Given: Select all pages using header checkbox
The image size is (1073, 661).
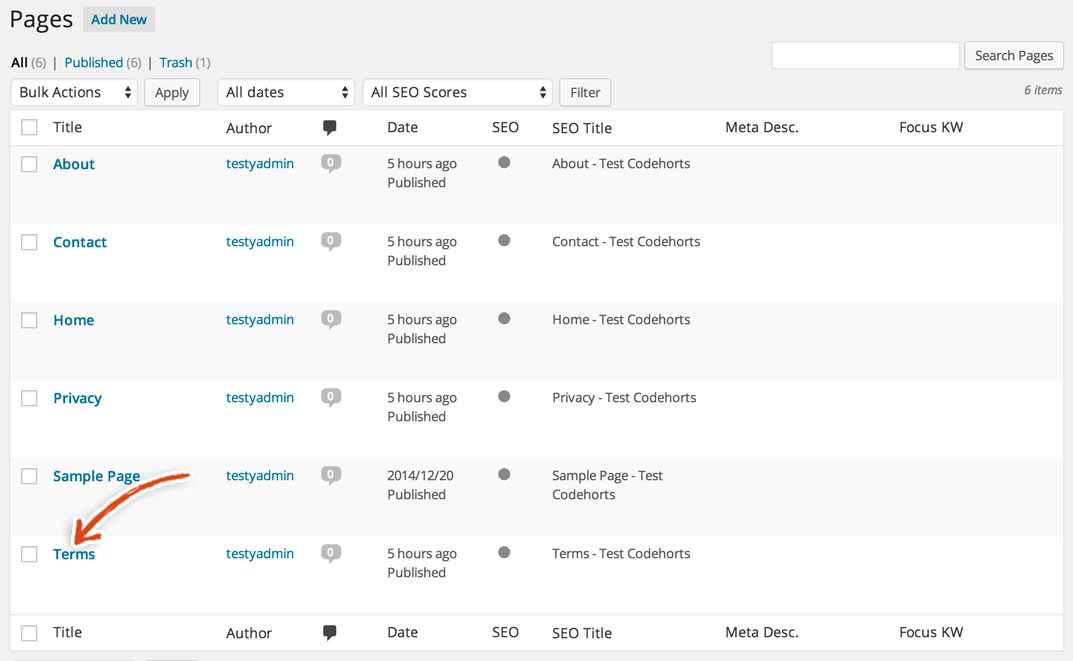Looking at the screenshot, I should (29, 127).
